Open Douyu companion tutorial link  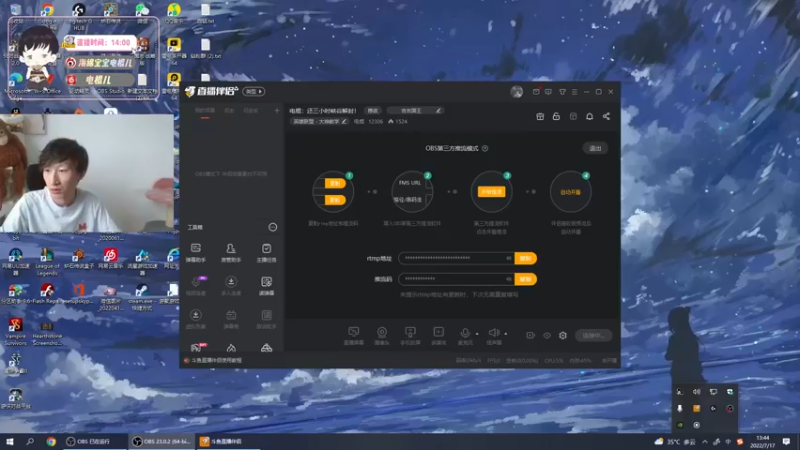[216, 360]
